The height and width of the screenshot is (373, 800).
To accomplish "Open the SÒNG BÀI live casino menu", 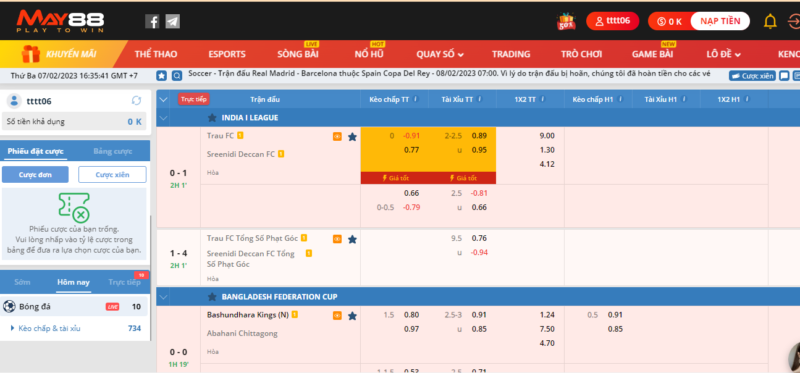I will click(x=297, y=54).
